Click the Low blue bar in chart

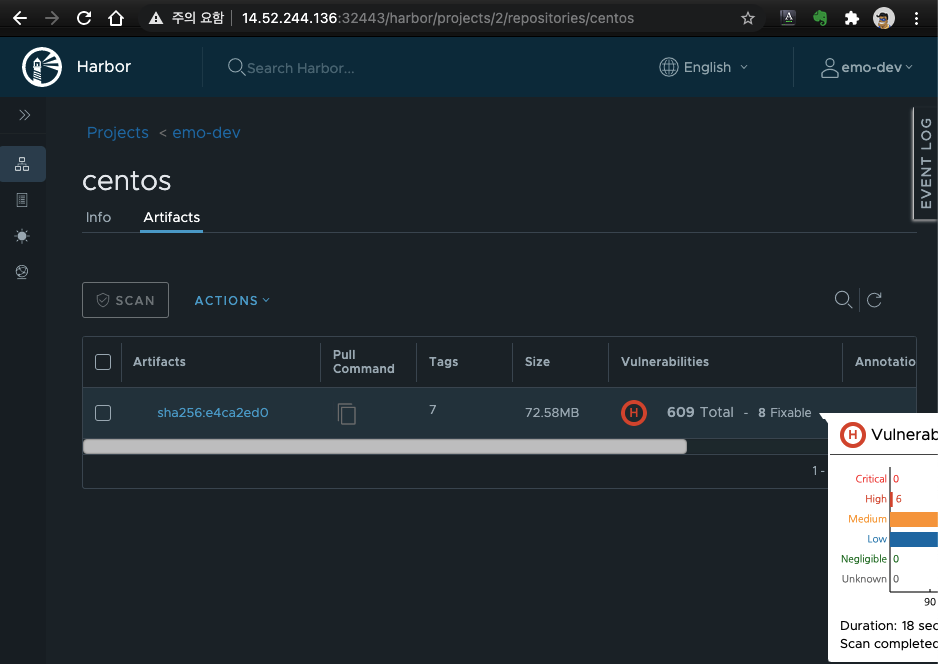[x=914, y=539]
